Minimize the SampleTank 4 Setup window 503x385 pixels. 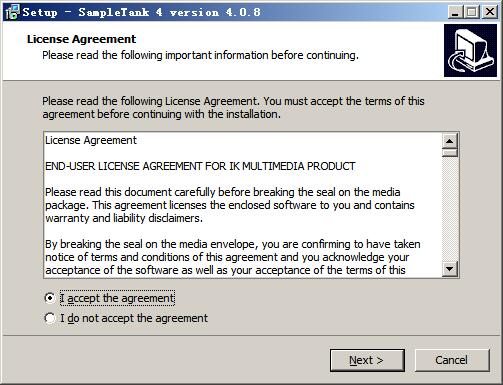tap(454, 12)
